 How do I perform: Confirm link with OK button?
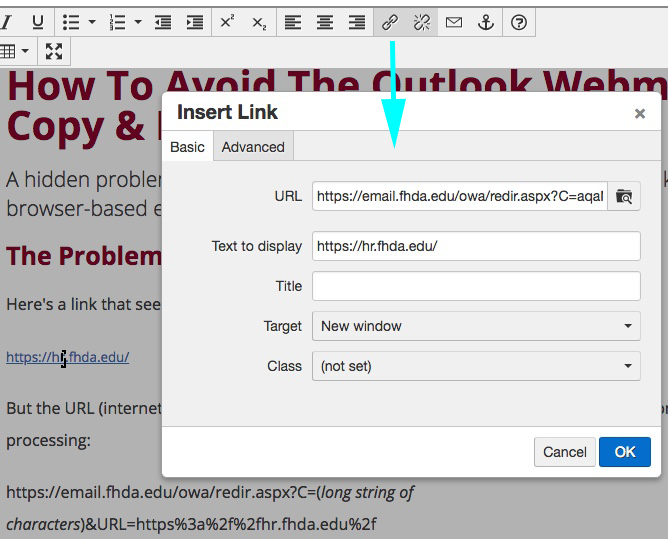[x=625, y=452]
